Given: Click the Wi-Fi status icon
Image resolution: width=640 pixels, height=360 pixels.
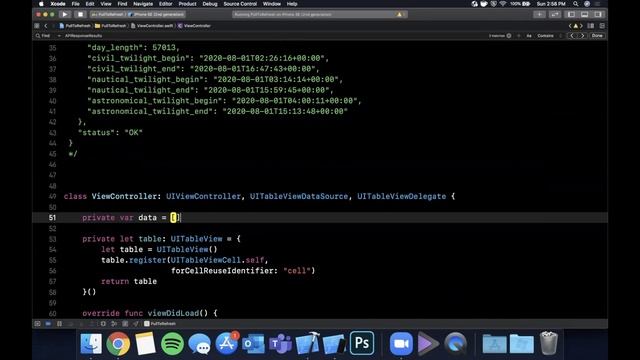Looking at the screenshot, I should (503, 4).
